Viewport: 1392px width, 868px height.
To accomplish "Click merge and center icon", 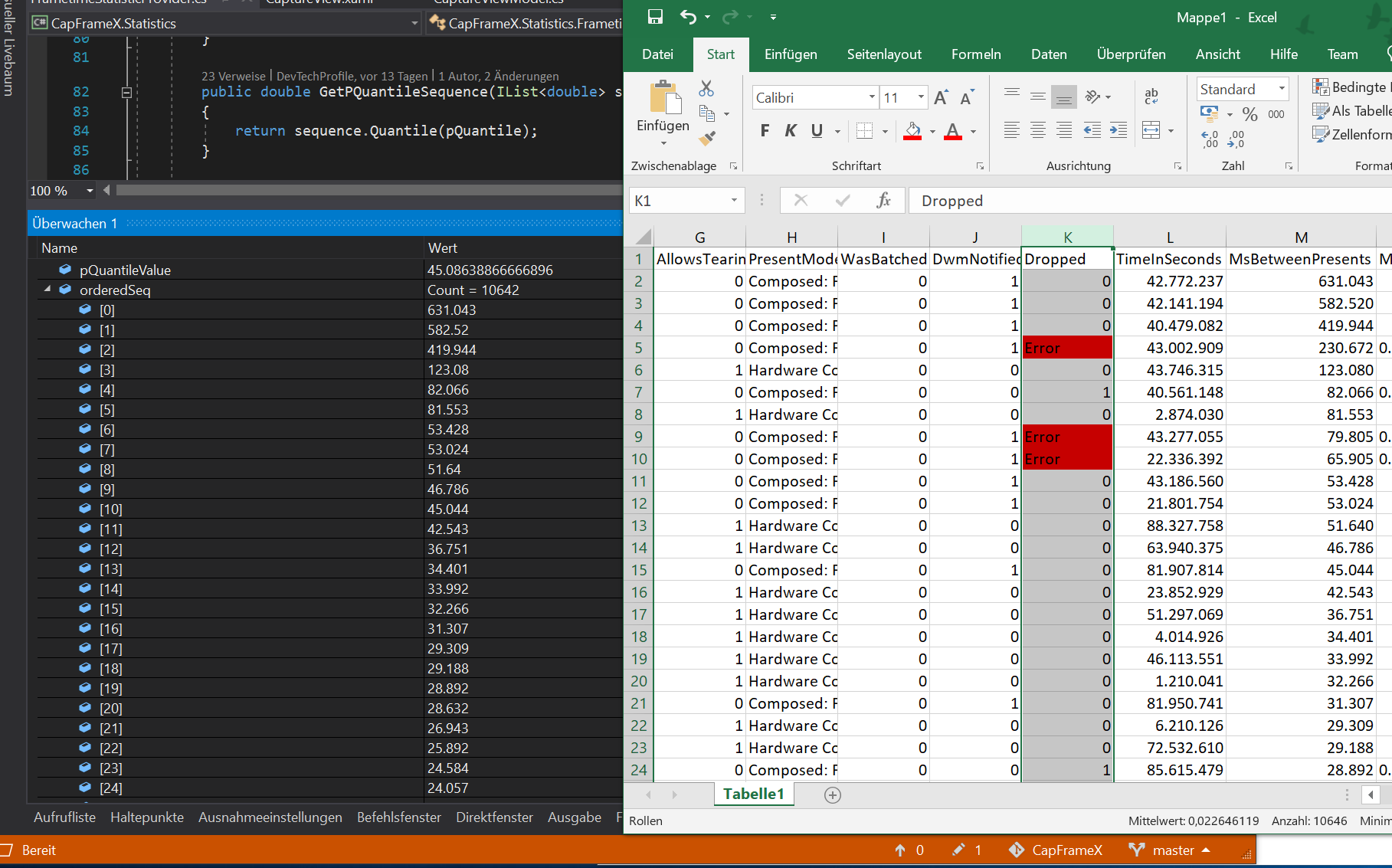I will (x=1151, y=130).
